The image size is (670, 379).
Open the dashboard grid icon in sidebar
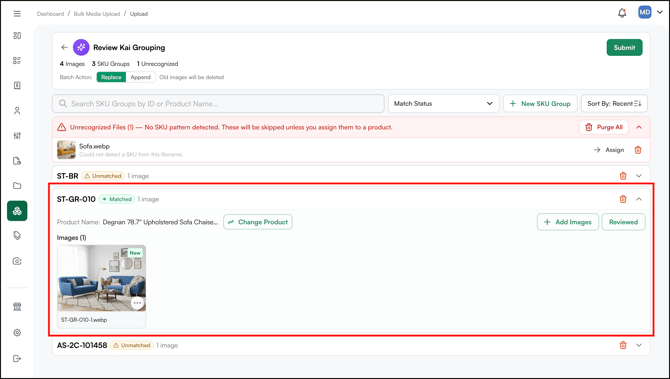point(17,35)
